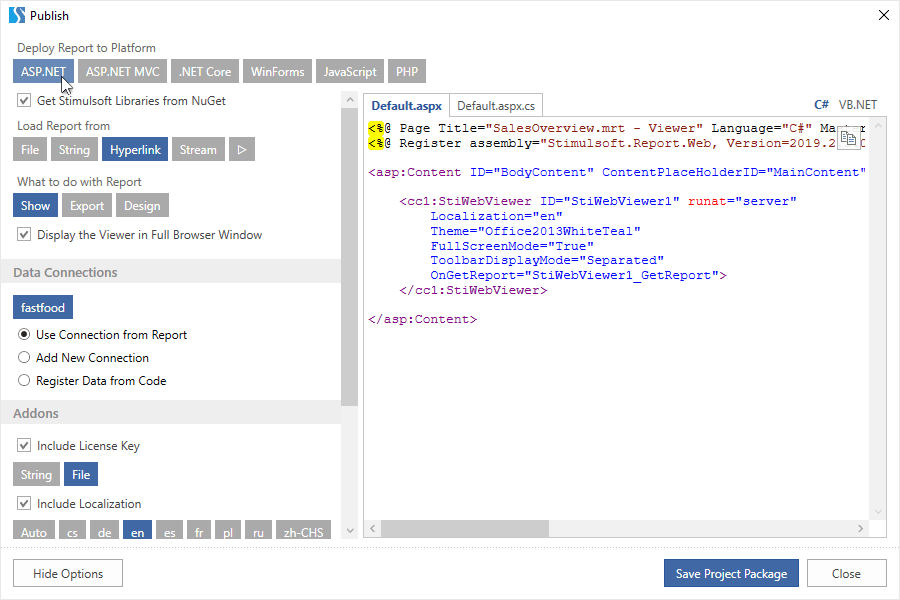Set license key as String
This screenshot has width=900, height=600.
coord(36,474)
